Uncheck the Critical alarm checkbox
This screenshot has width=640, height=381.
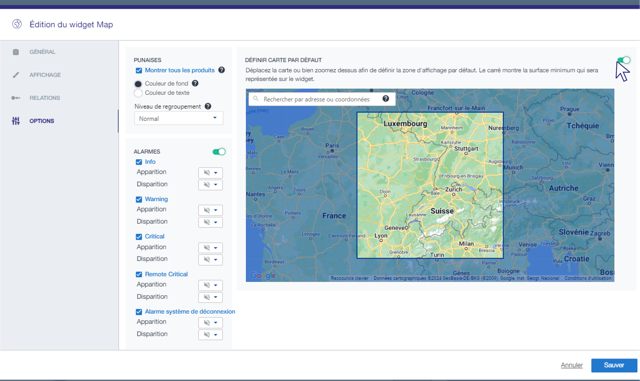coord(139,237)
